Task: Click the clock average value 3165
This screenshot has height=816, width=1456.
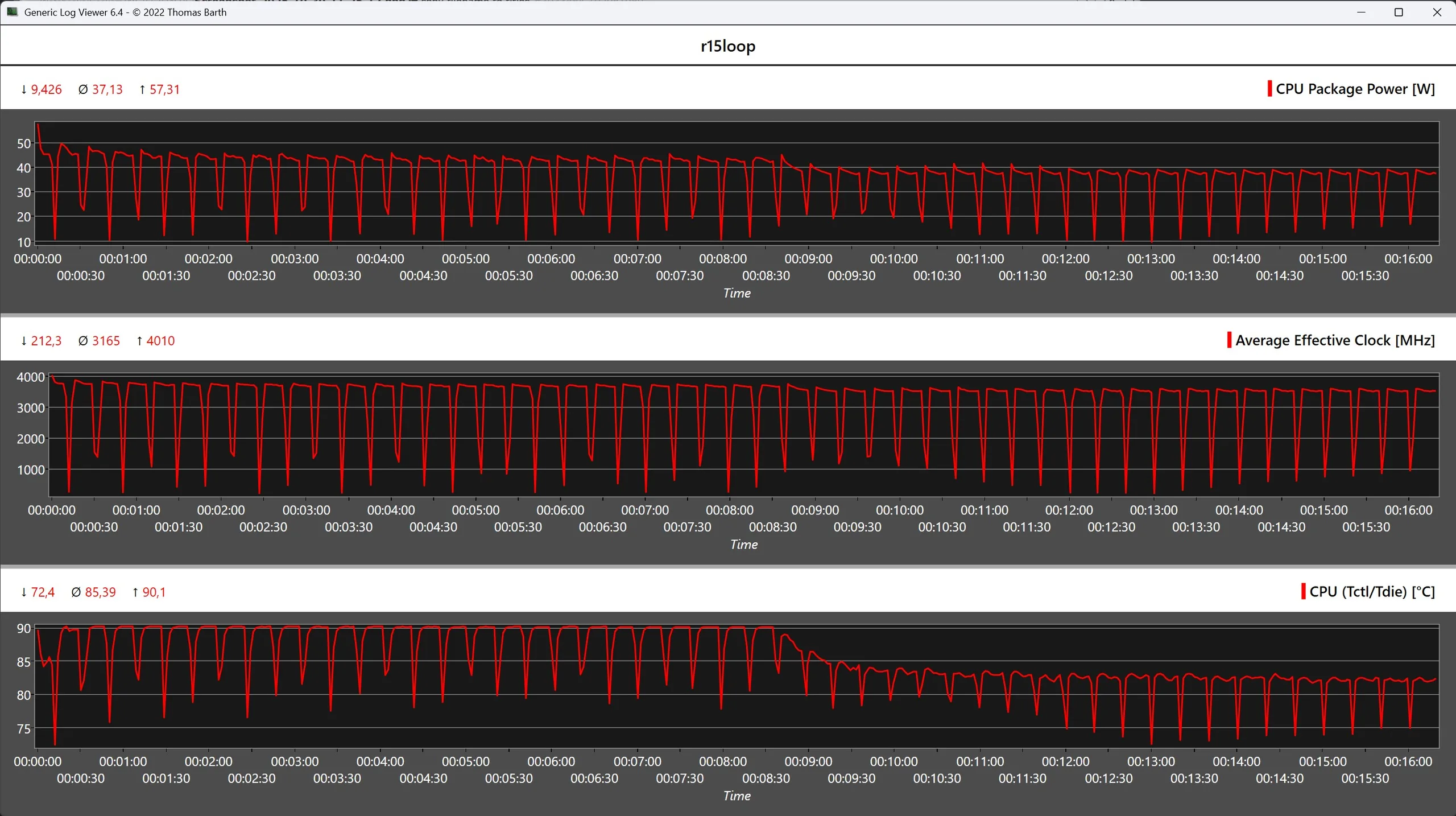Action: [x=106, y=341]
